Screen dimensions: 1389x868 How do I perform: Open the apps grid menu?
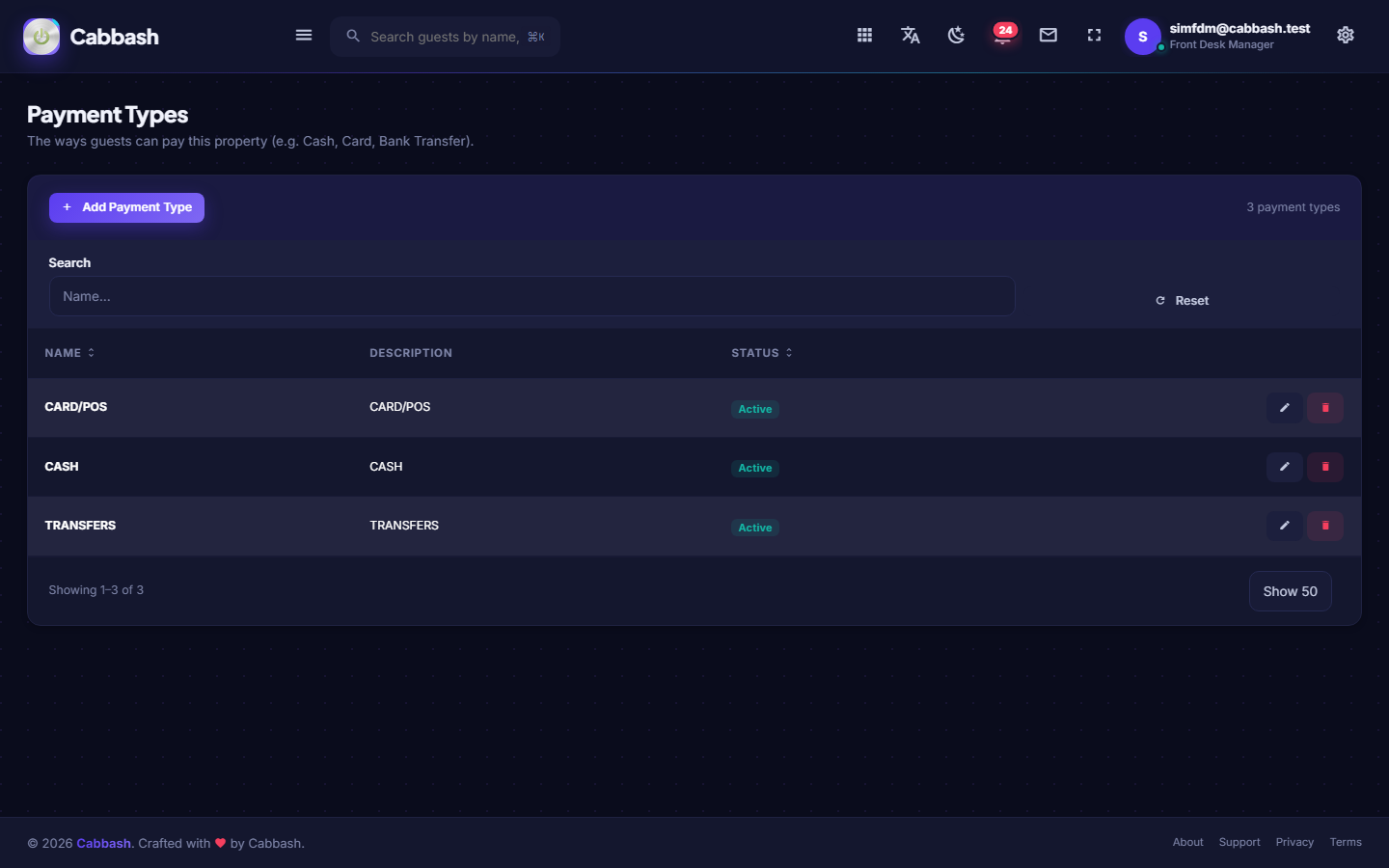click(x=864, y=36)
